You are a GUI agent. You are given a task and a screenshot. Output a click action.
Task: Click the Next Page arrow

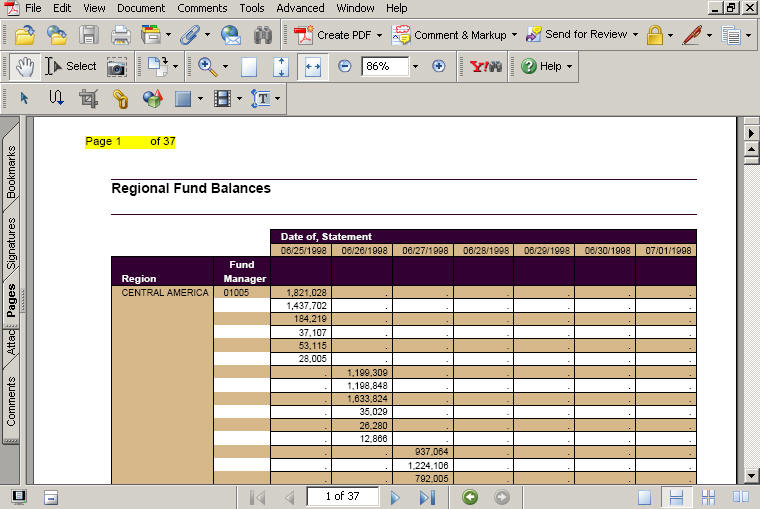(x=395, y=497)
